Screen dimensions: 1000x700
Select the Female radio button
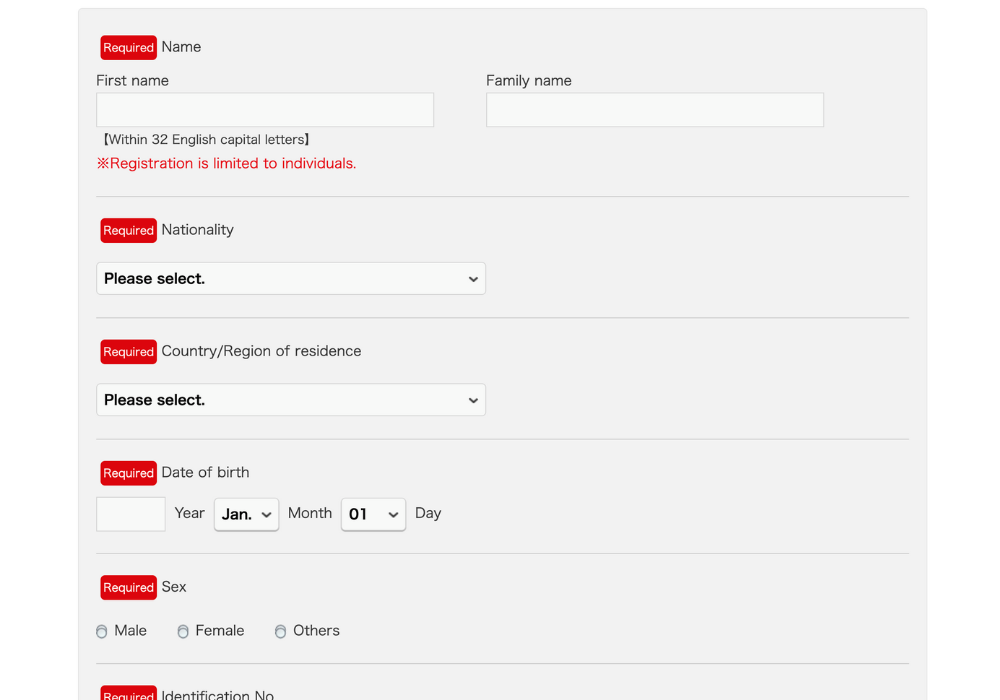click(183, 632)
